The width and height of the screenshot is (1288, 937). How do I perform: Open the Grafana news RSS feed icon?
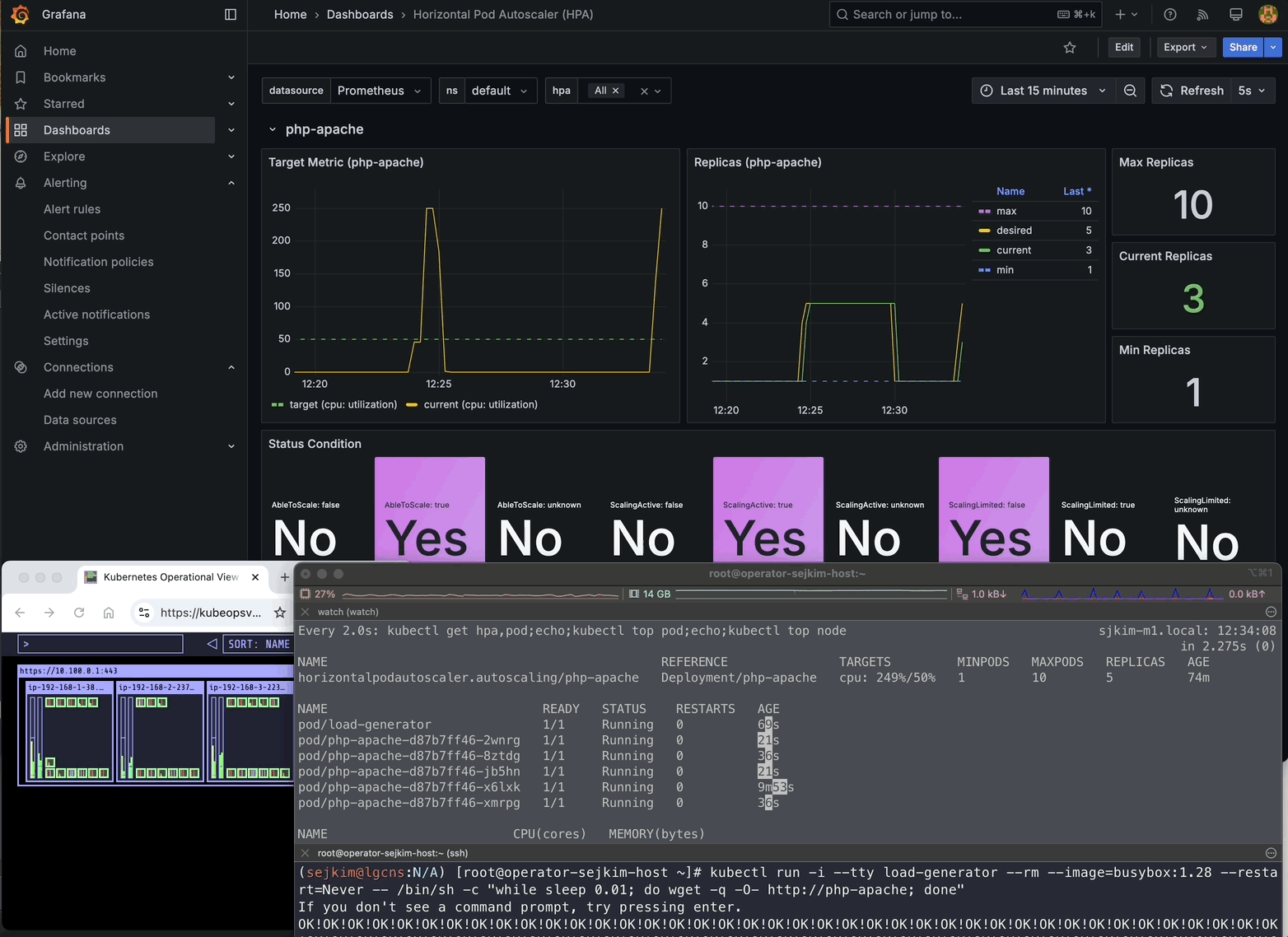pyautogui.click(x=1202, y=15)
